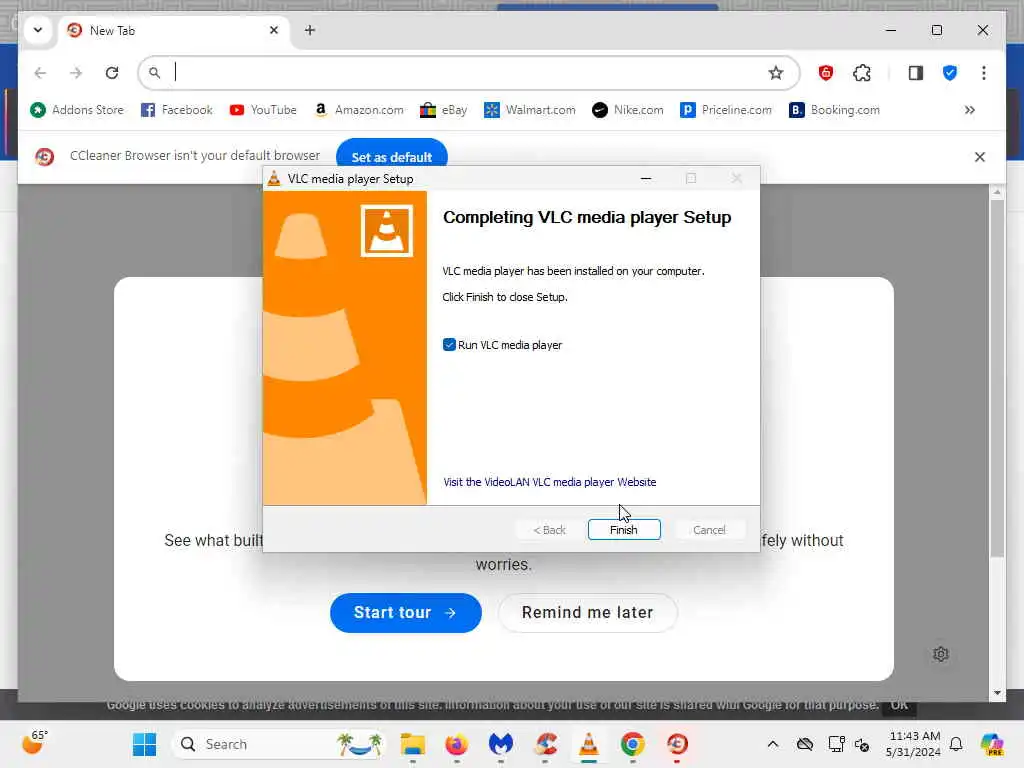Open new tab customize gear icon
This screenshot has width=1024, height=768.
point(940,654)
